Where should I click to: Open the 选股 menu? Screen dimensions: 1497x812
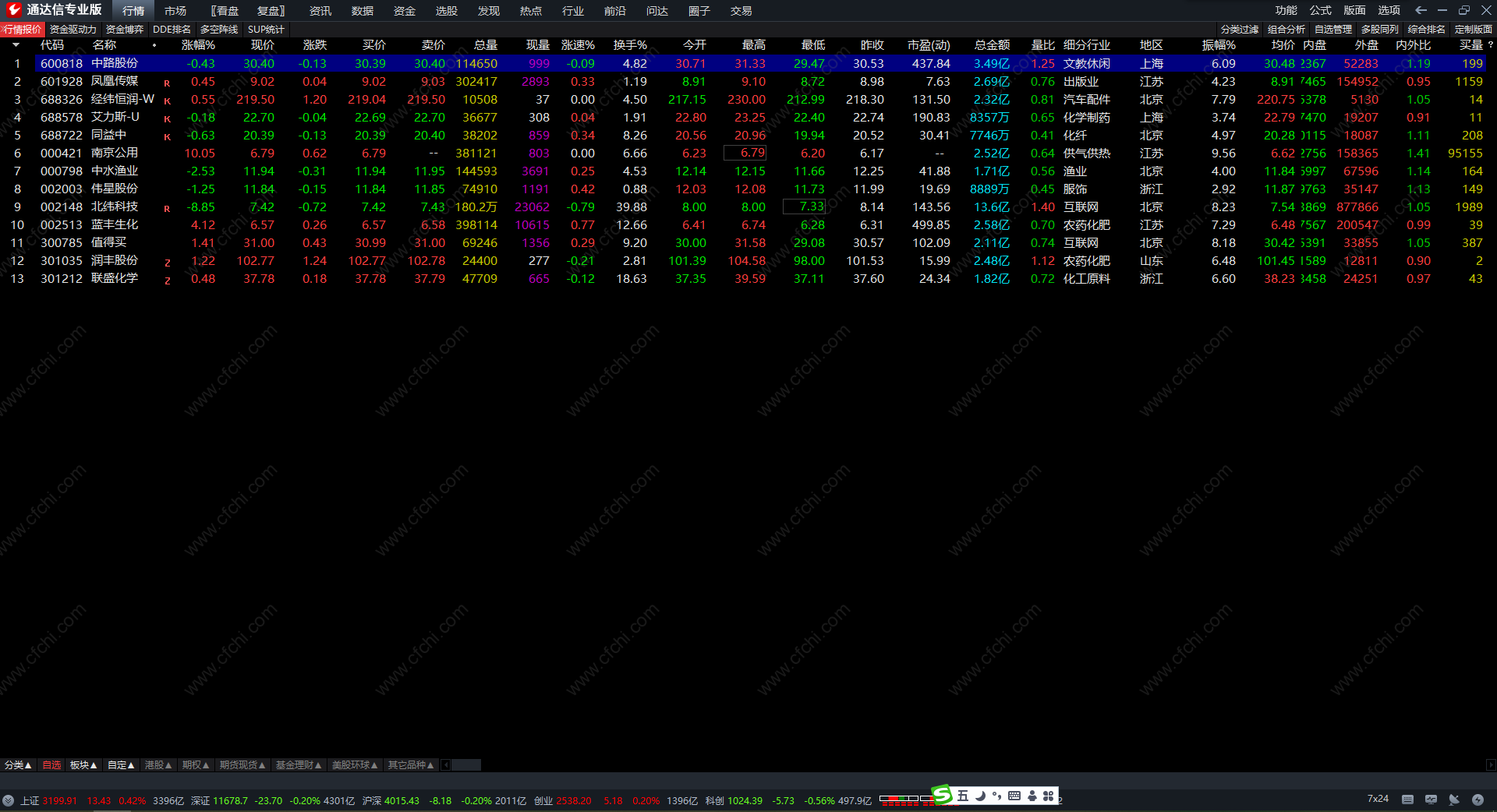(447, 11)
